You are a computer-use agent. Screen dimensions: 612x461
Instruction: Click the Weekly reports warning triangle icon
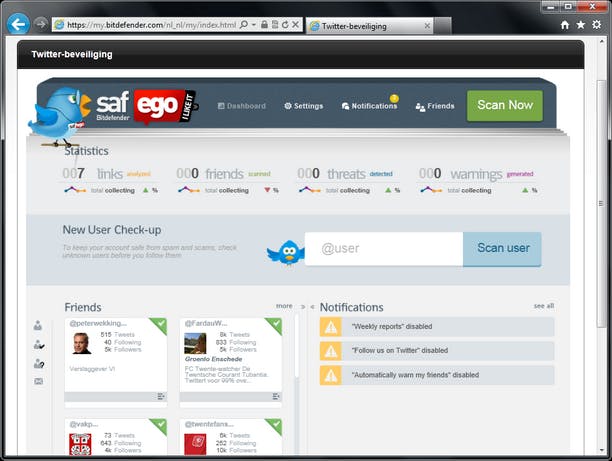[331, 327]
